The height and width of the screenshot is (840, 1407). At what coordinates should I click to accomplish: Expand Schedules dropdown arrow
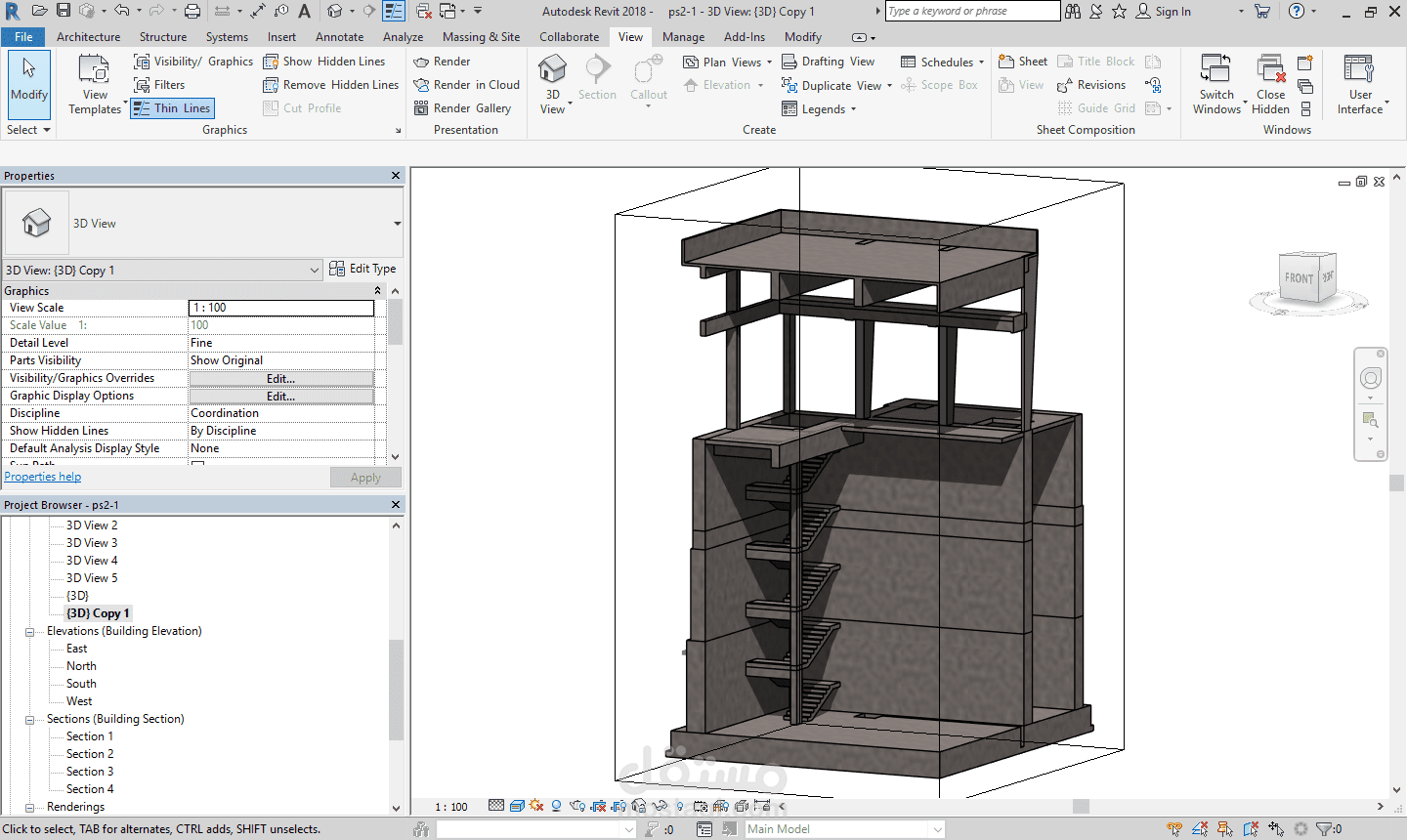click(x=981, y=63)
